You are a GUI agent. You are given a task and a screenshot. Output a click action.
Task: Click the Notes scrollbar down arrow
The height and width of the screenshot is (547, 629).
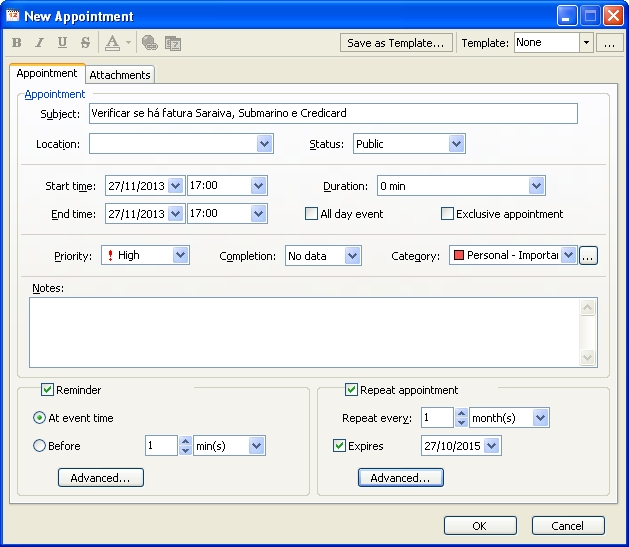tap(587, 357)
